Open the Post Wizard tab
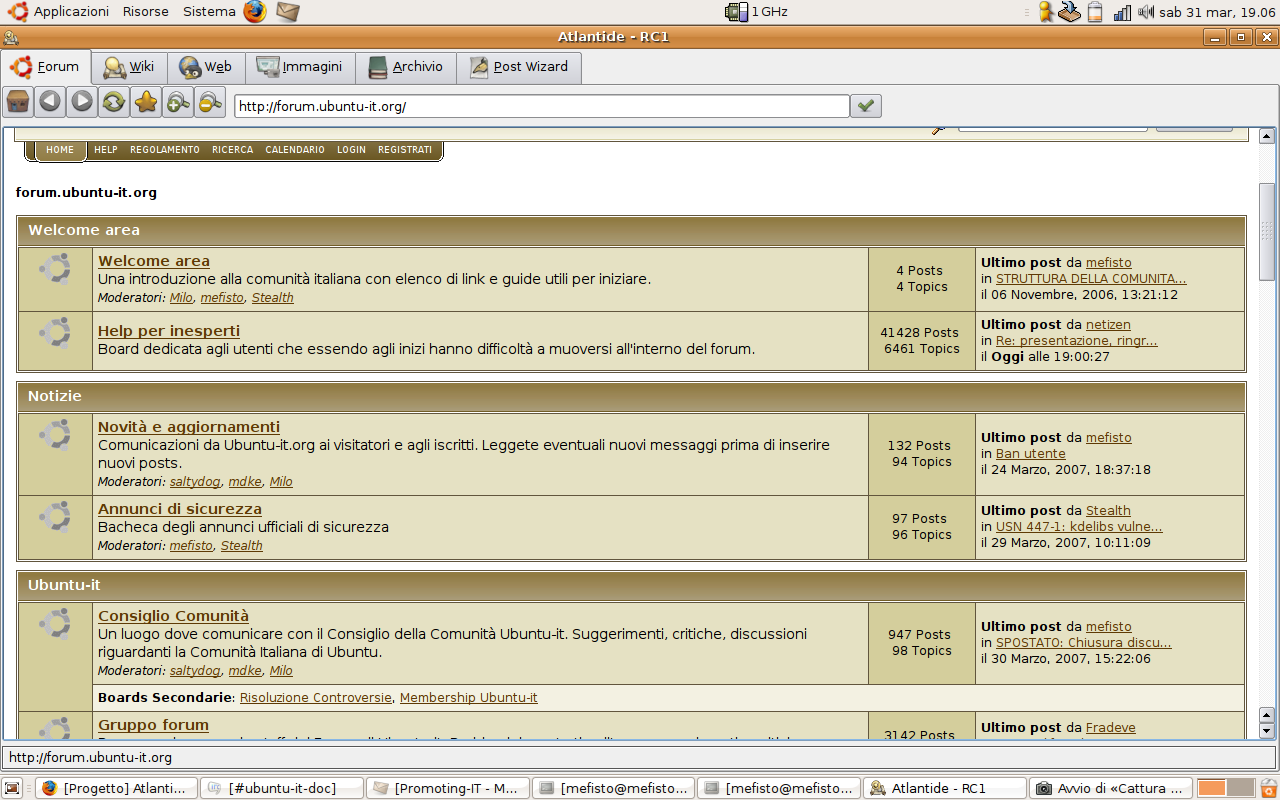This screenshot has width=1280, height=800. 519,67
